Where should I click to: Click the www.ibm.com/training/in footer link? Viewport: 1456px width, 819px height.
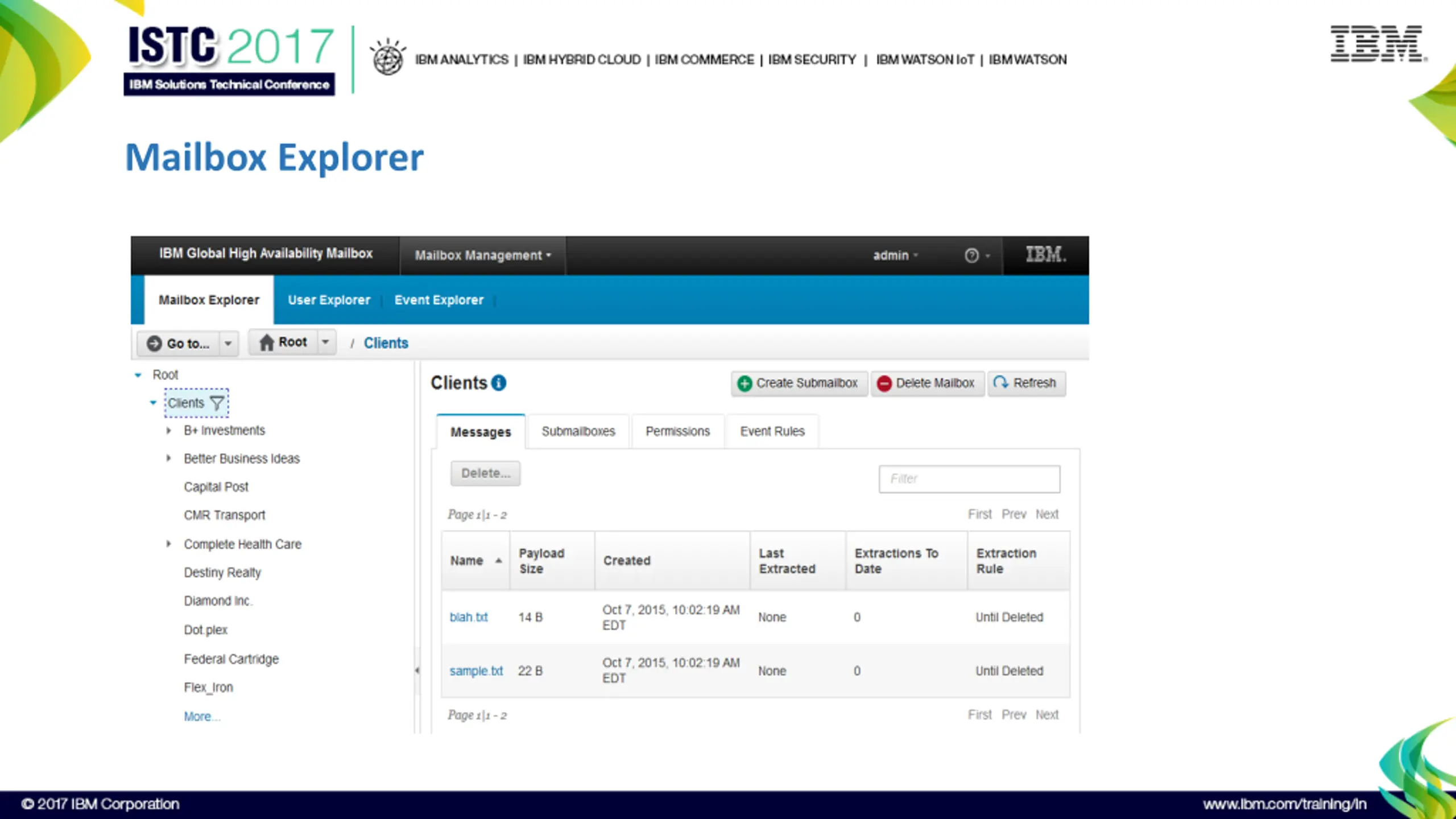coord(1285,804)
